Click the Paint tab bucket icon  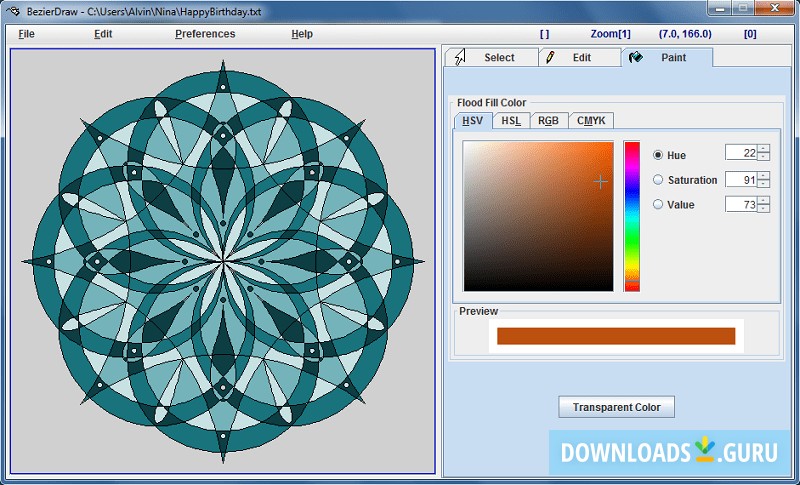tap(636, 58)
